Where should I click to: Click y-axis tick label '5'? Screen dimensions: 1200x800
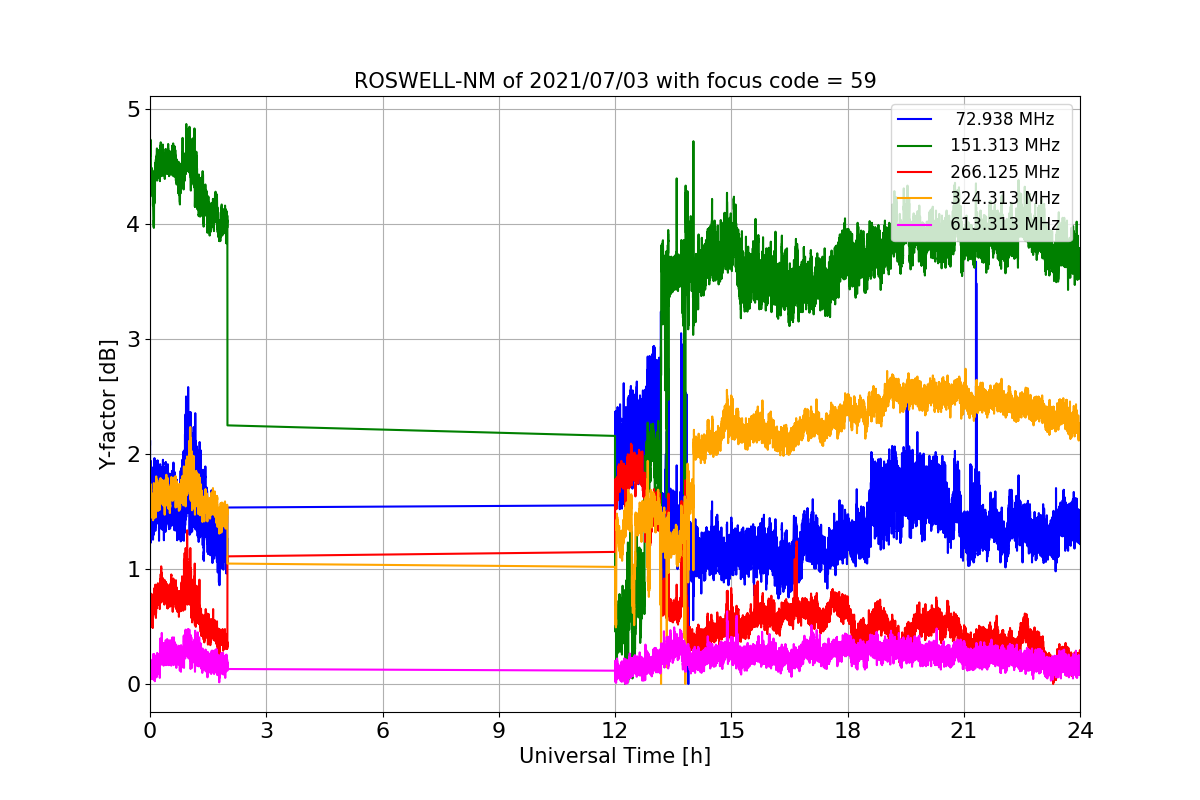coord(134,109)
